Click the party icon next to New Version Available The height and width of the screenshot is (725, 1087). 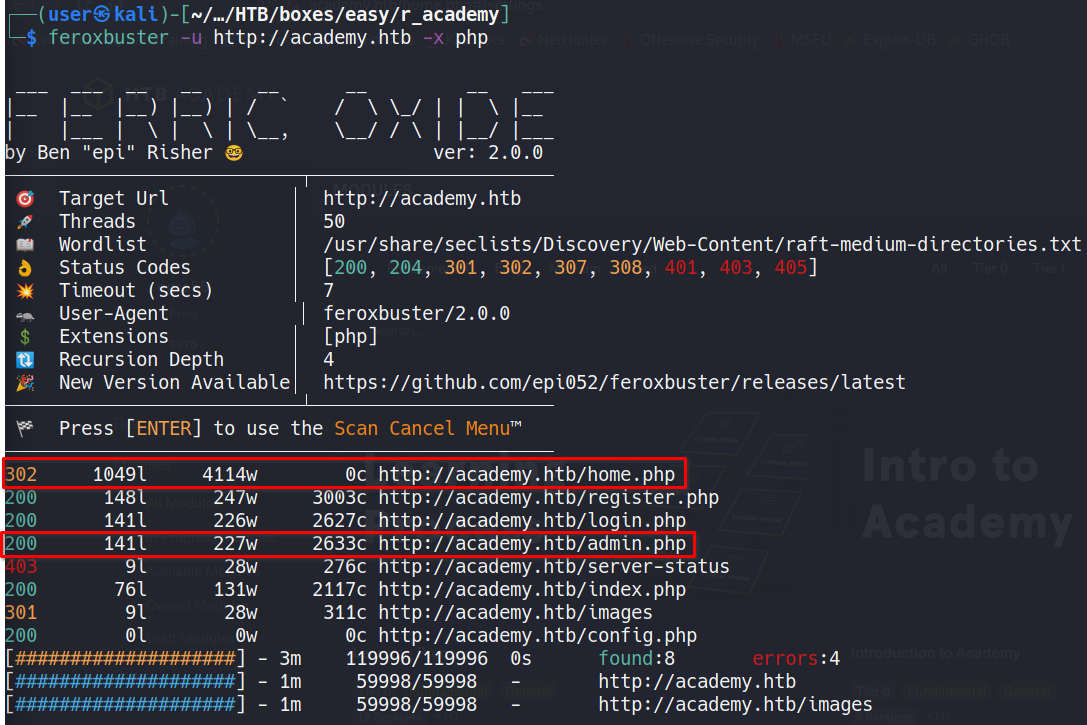pyautogui.click(x=25, y=383)
